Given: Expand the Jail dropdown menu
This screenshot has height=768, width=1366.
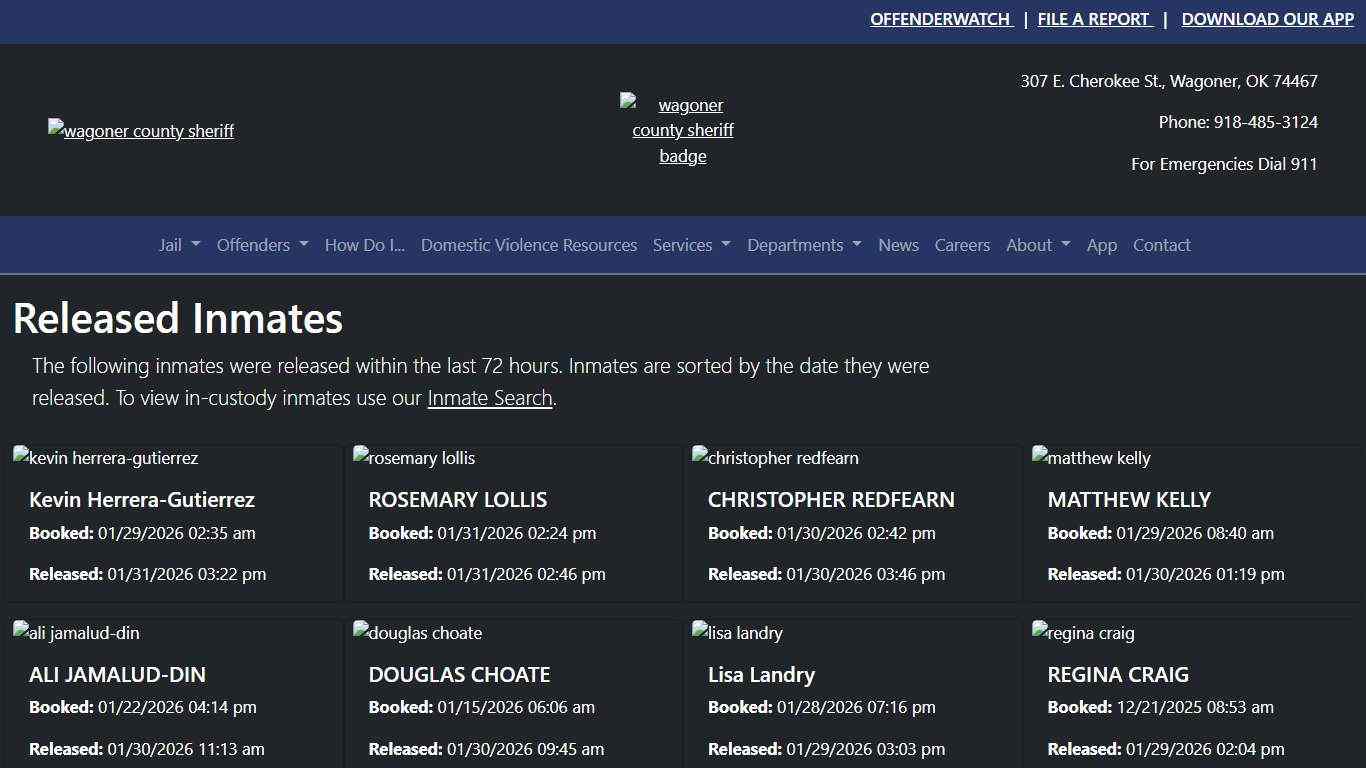Looking at the screenshot, I should pos(179,245).
